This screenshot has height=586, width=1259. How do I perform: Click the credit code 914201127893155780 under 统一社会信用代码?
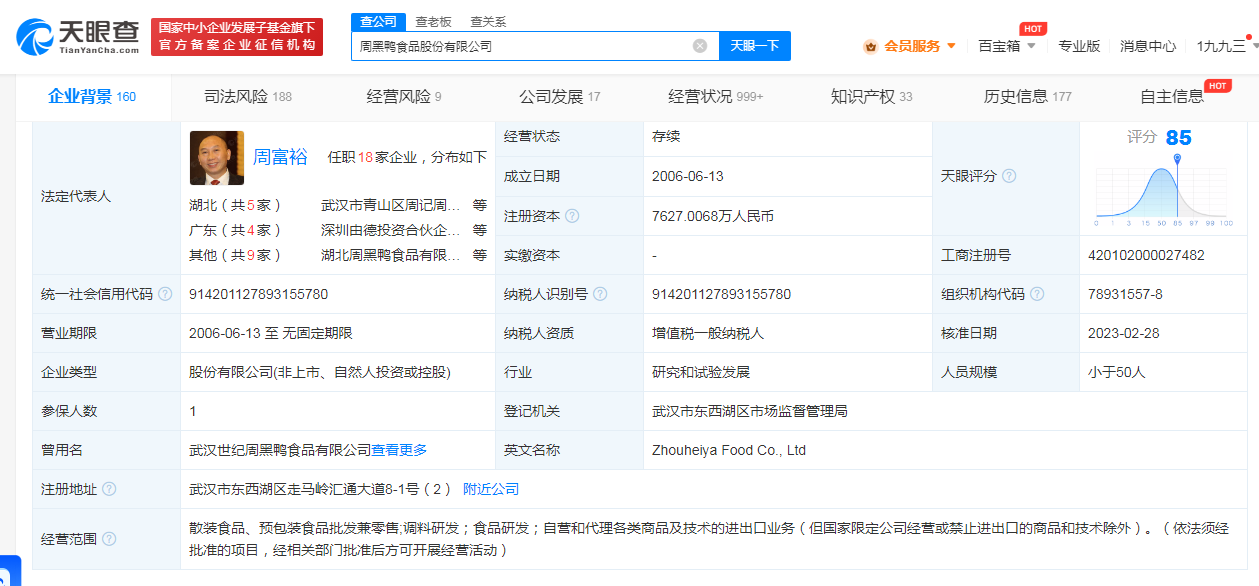click(x=258, y=294)
